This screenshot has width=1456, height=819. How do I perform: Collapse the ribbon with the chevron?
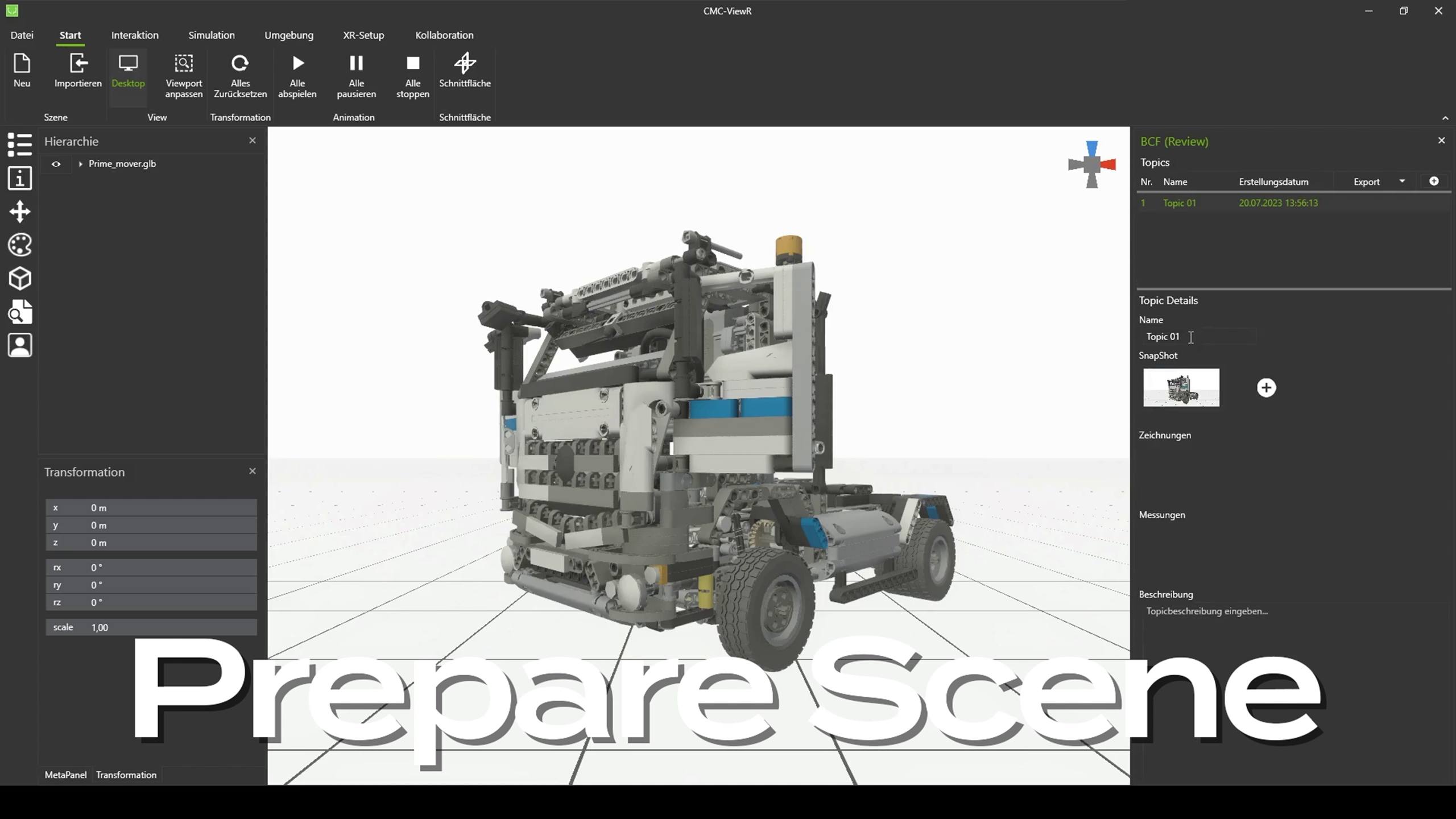coord(1445,118)
